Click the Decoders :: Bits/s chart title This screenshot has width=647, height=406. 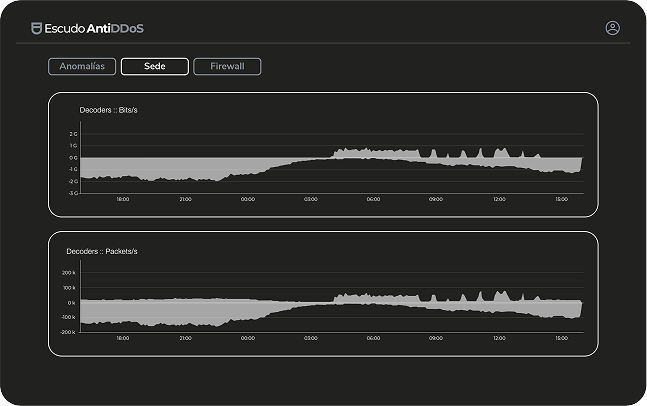click(x=108, y=109)
